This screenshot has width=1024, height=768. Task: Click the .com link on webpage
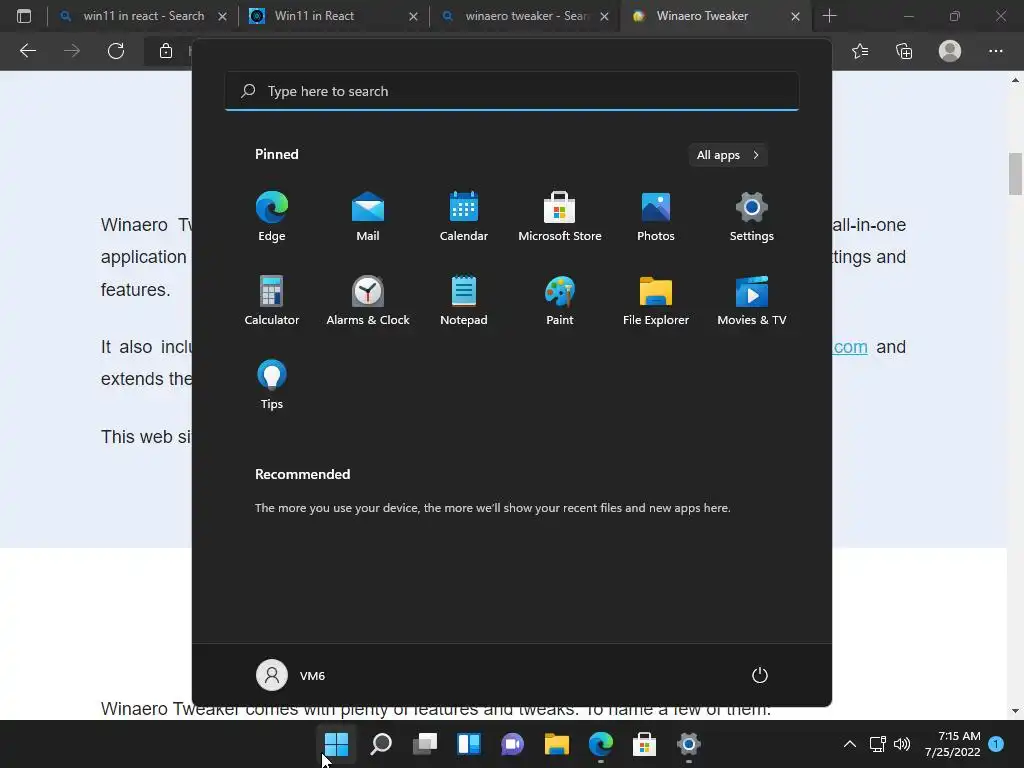tap(850, 347)
